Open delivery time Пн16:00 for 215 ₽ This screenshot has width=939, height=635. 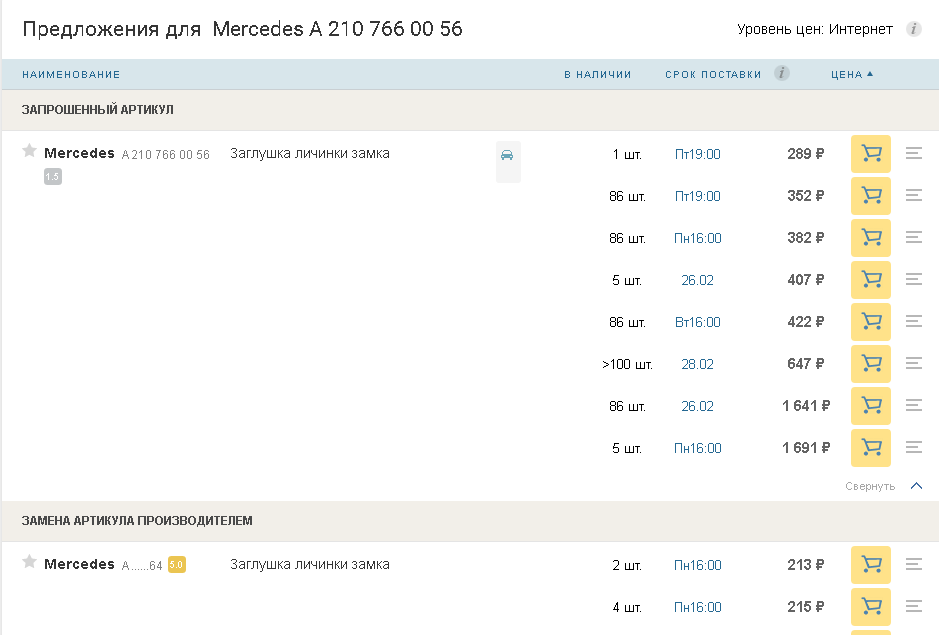(698, 607)
